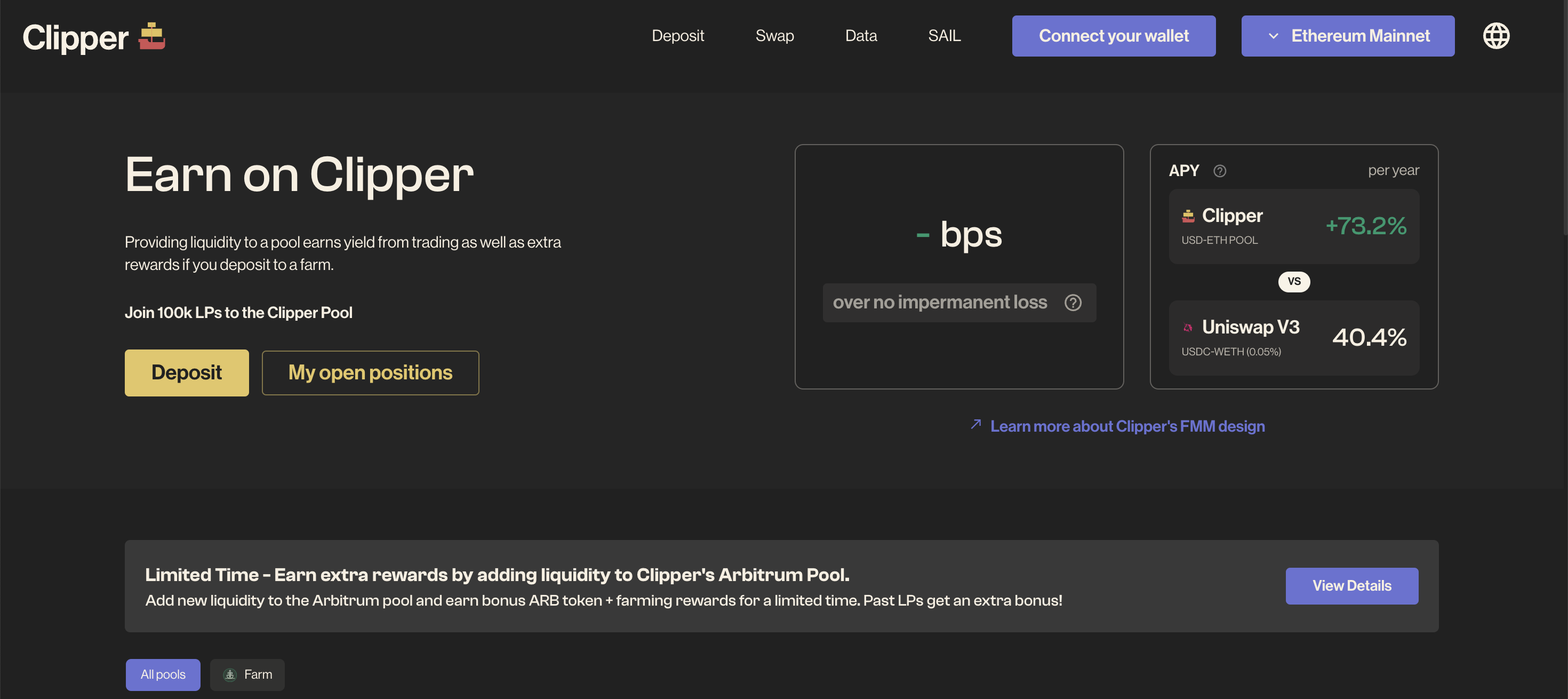This screenshot has height=699, width=1568.
Task: Follow Learn more about Clipper's FMM design link
Action: pyautogui.click(x=1127, y=426)
